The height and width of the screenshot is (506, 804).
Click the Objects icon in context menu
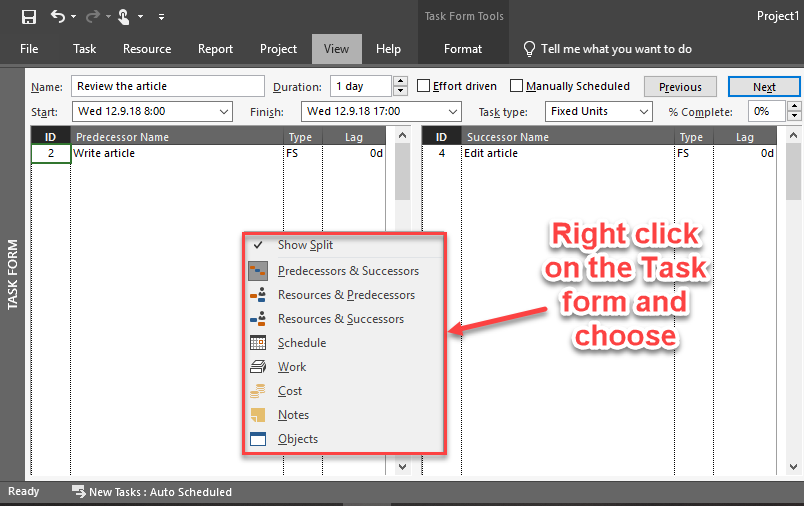pos(258,439)
